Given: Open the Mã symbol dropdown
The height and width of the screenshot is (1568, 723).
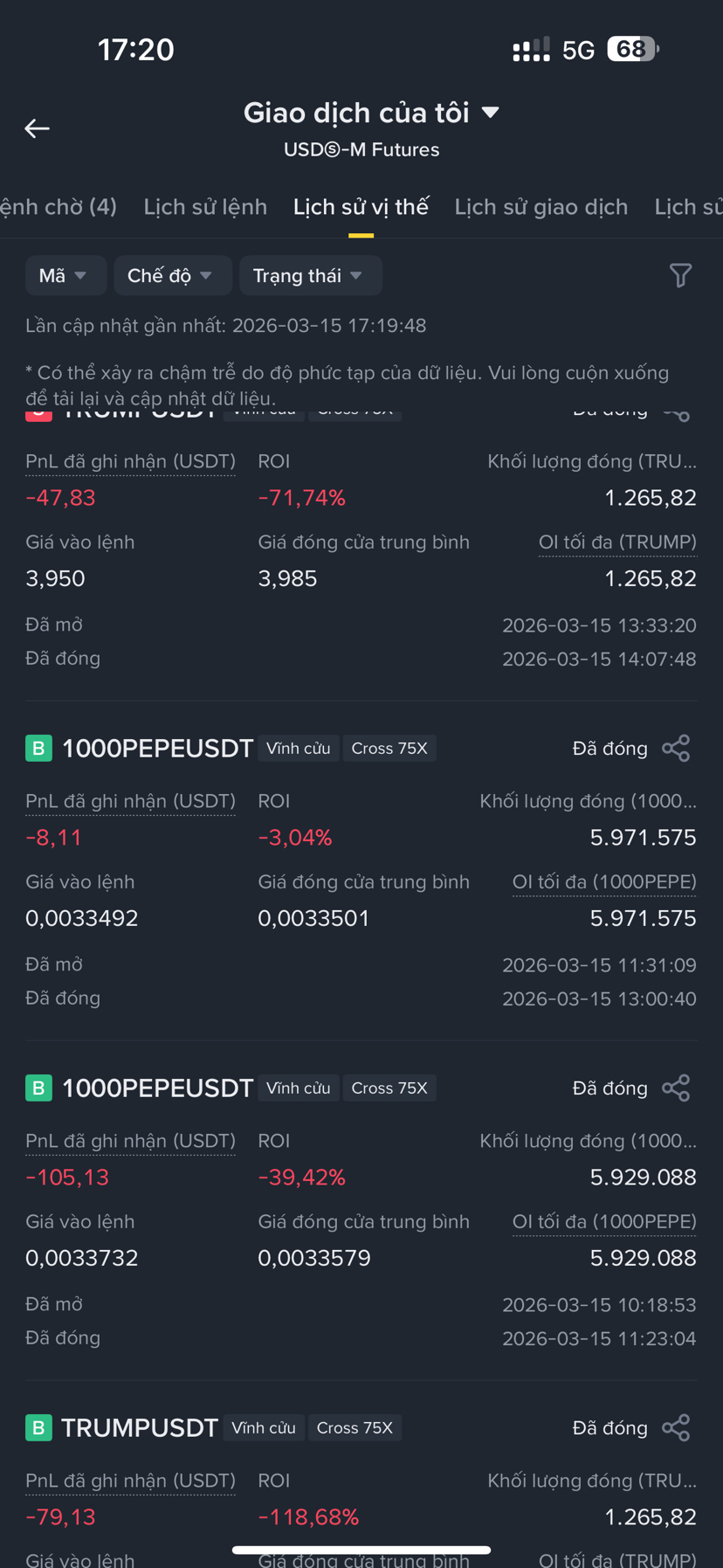Looking at the screenshot, I should (x=64, y=276).
